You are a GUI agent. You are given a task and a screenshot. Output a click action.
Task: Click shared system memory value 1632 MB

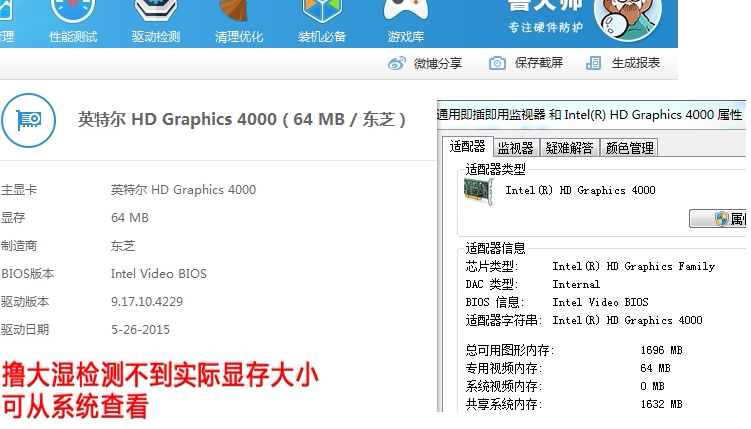click(661, 405)
